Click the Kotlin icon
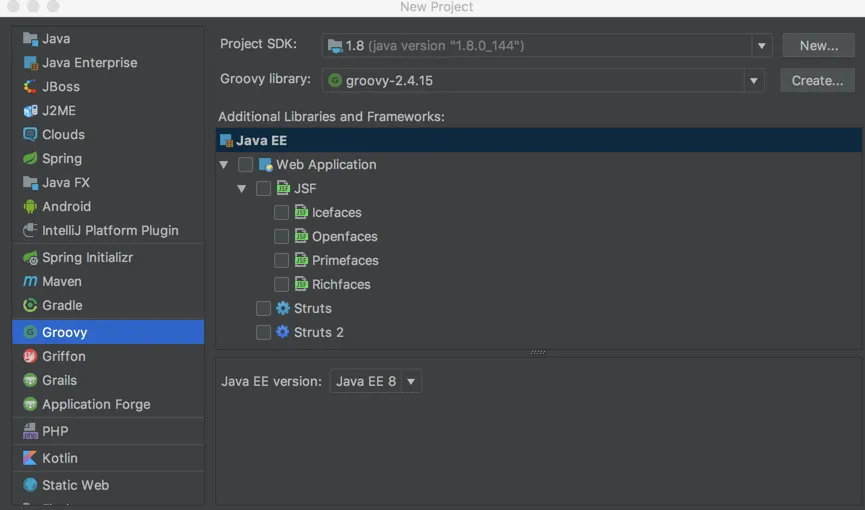This screenshot has width=865, height=510. 30,458
